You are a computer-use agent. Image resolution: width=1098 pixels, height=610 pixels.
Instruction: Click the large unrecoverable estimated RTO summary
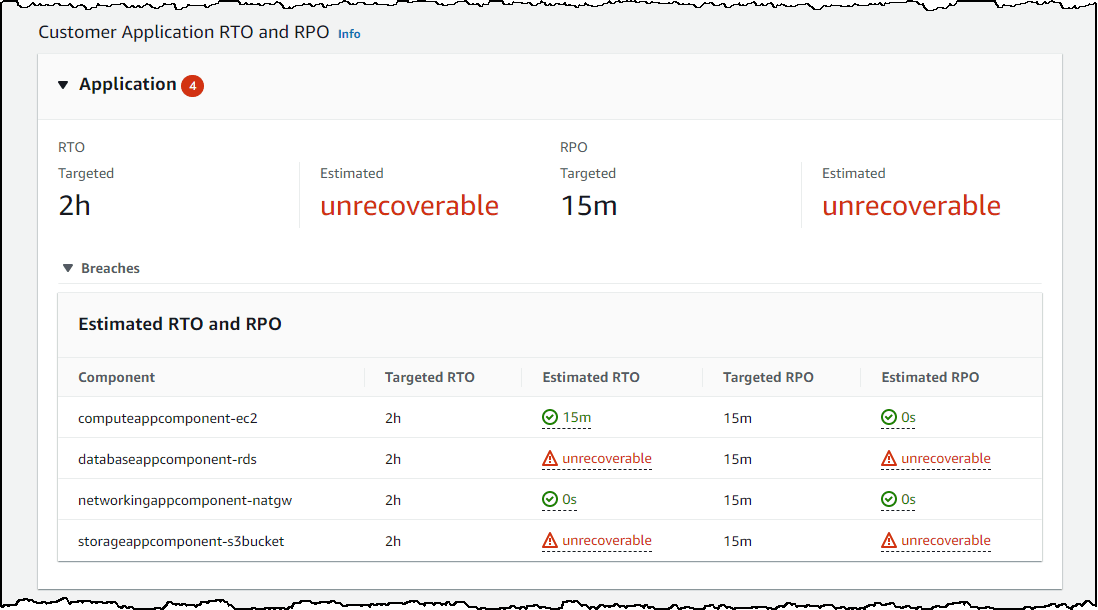click(x=409, y=206)
